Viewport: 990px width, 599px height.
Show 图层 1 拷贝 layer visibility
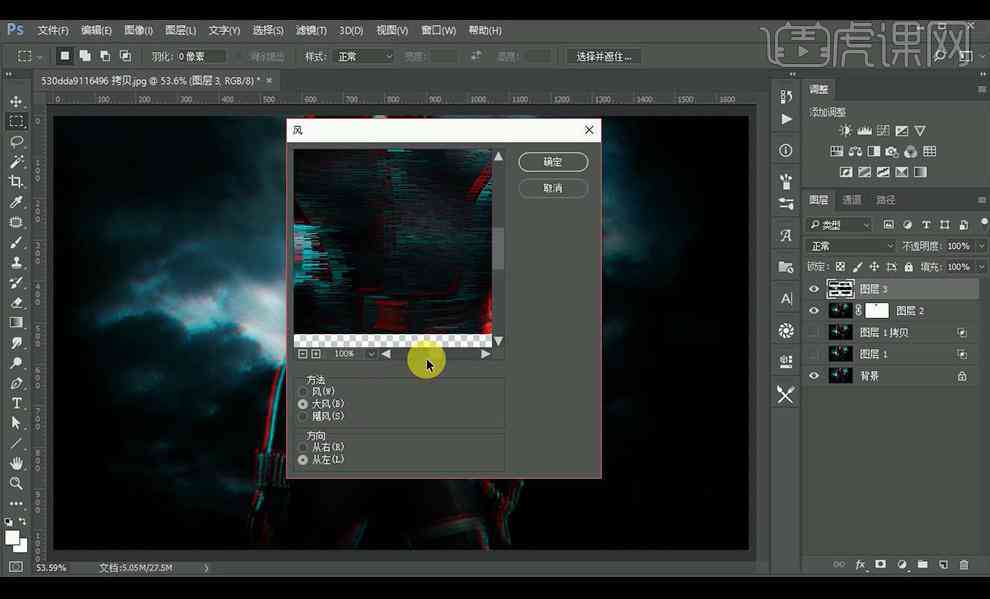click(x=814, y=332)
